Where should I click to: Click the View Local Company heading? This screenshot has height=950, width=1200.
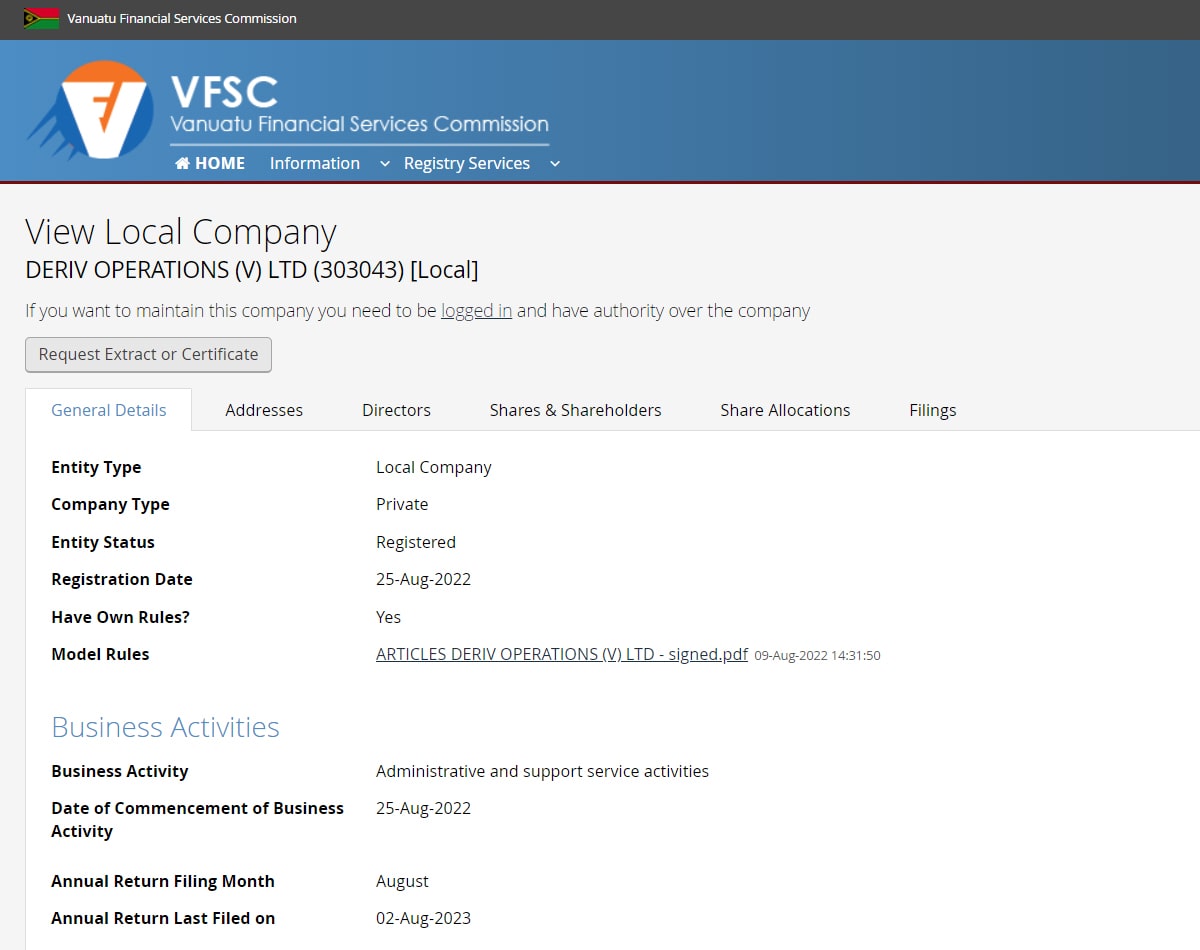pyautogui.click(x=181, y=232)
